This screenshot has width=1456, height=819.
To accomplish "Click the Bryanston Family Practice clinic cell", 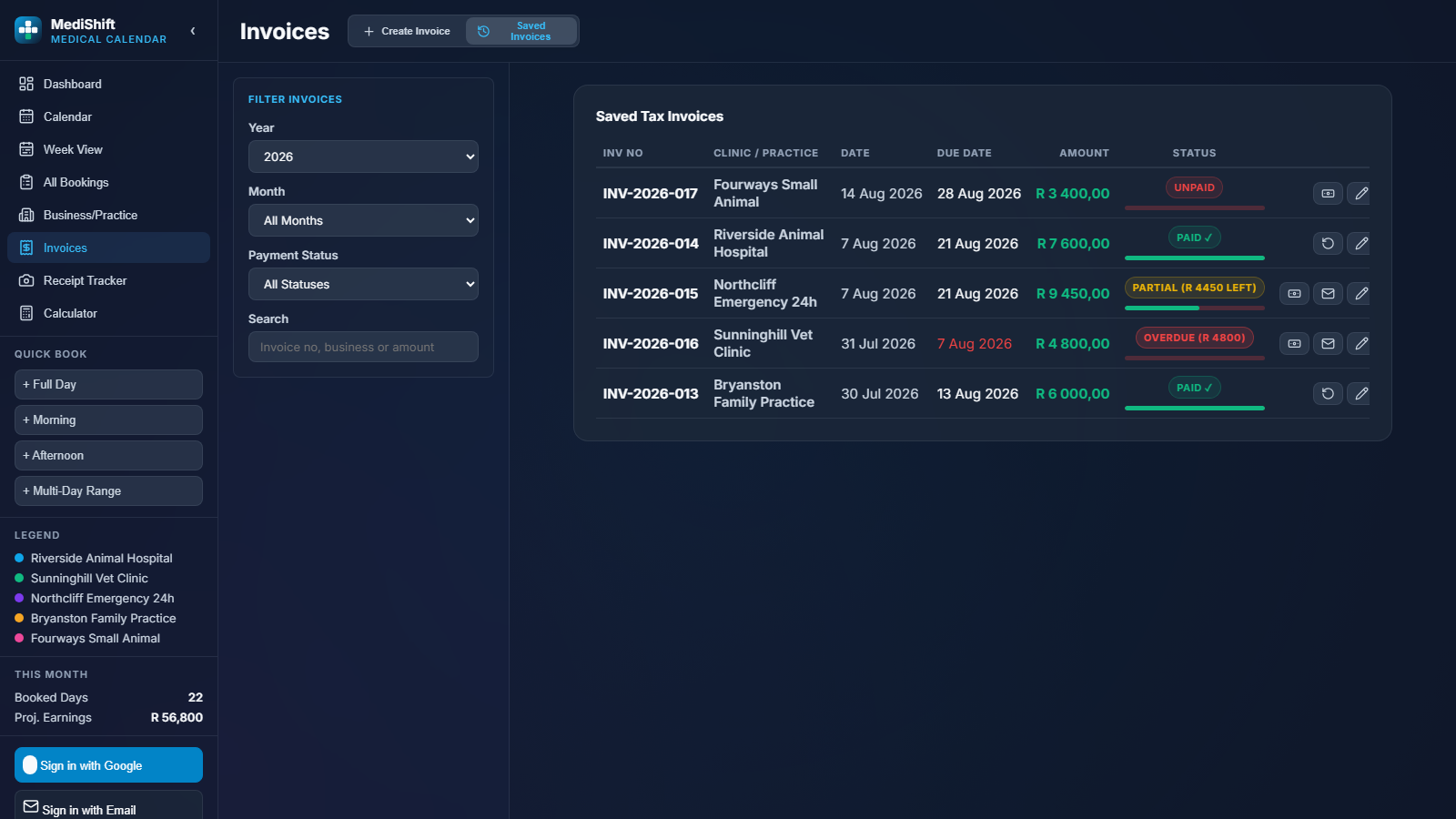I will click(x=763, y=393).
